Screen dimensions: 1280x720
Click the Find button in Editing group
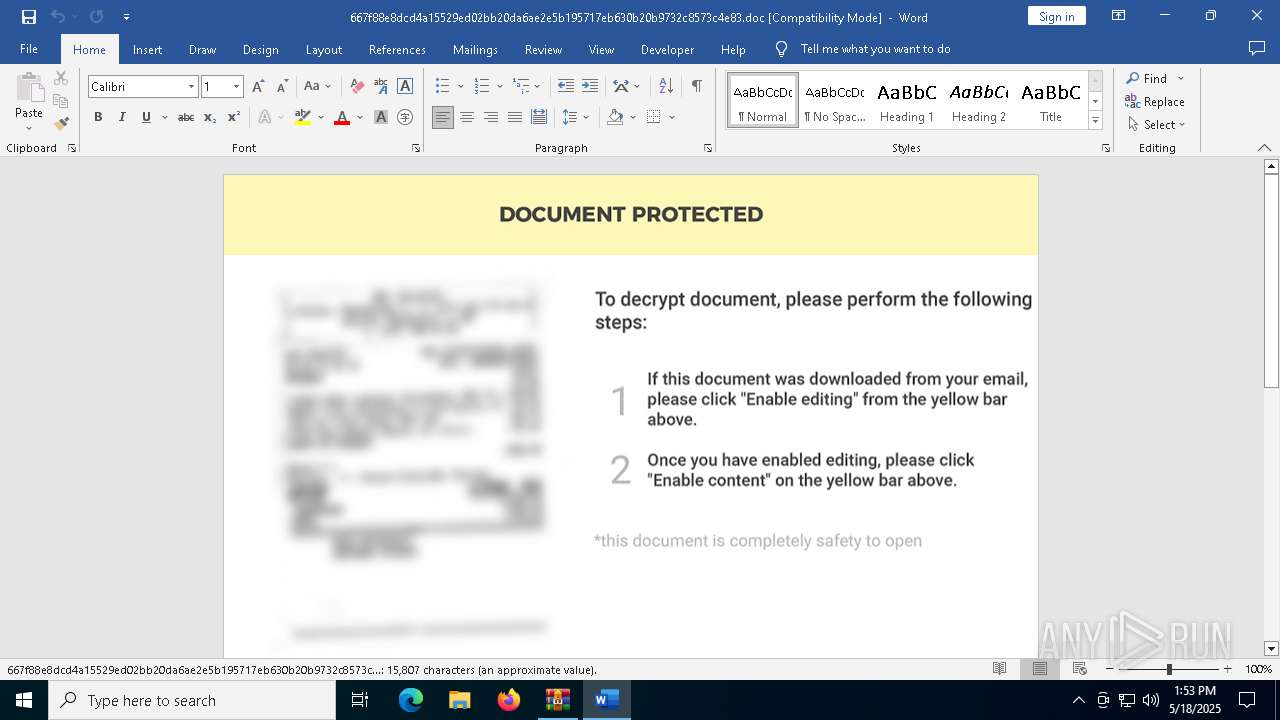click(1147, 78)
